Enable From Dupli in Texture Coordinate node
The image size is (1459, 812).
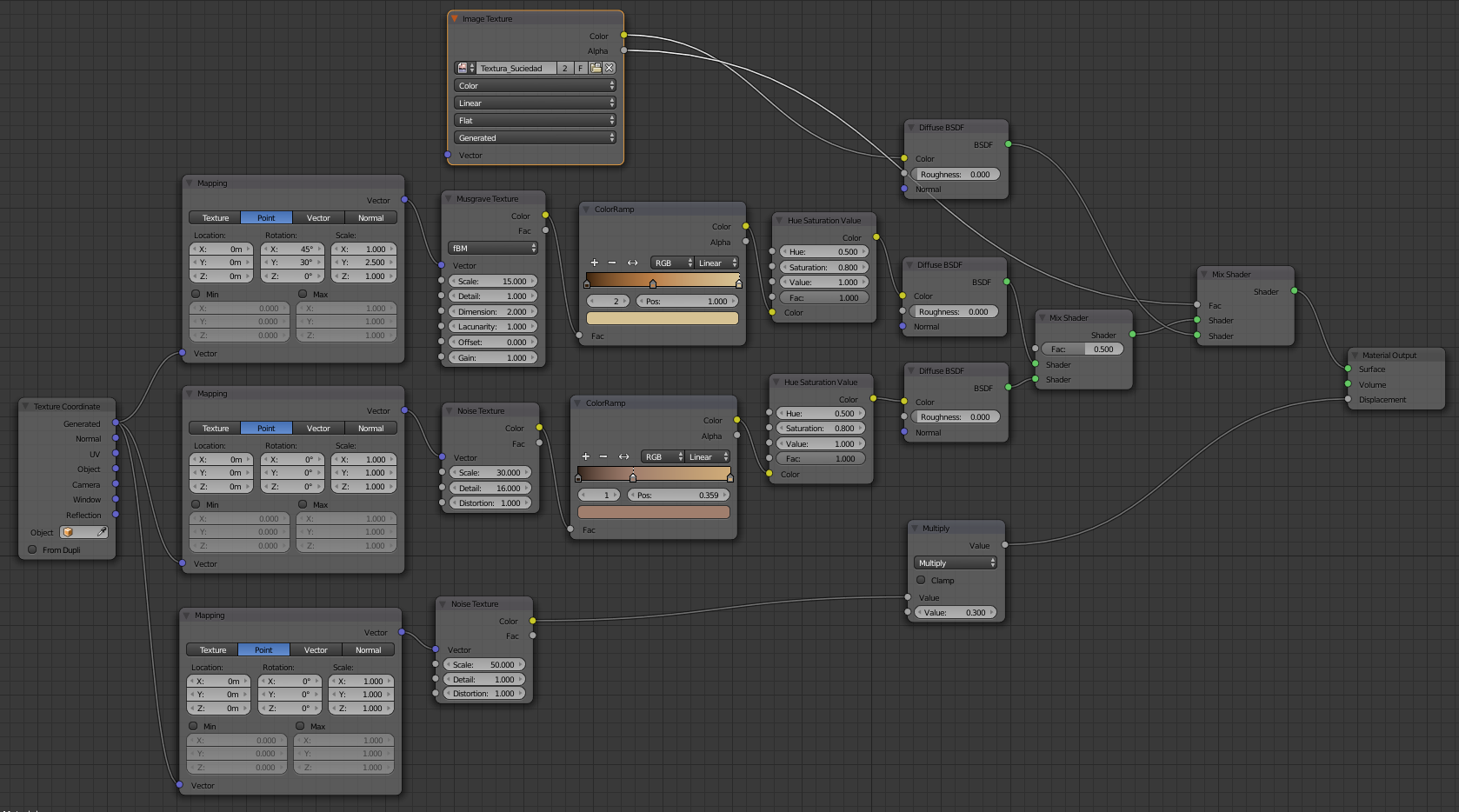[x=33, y=549]
